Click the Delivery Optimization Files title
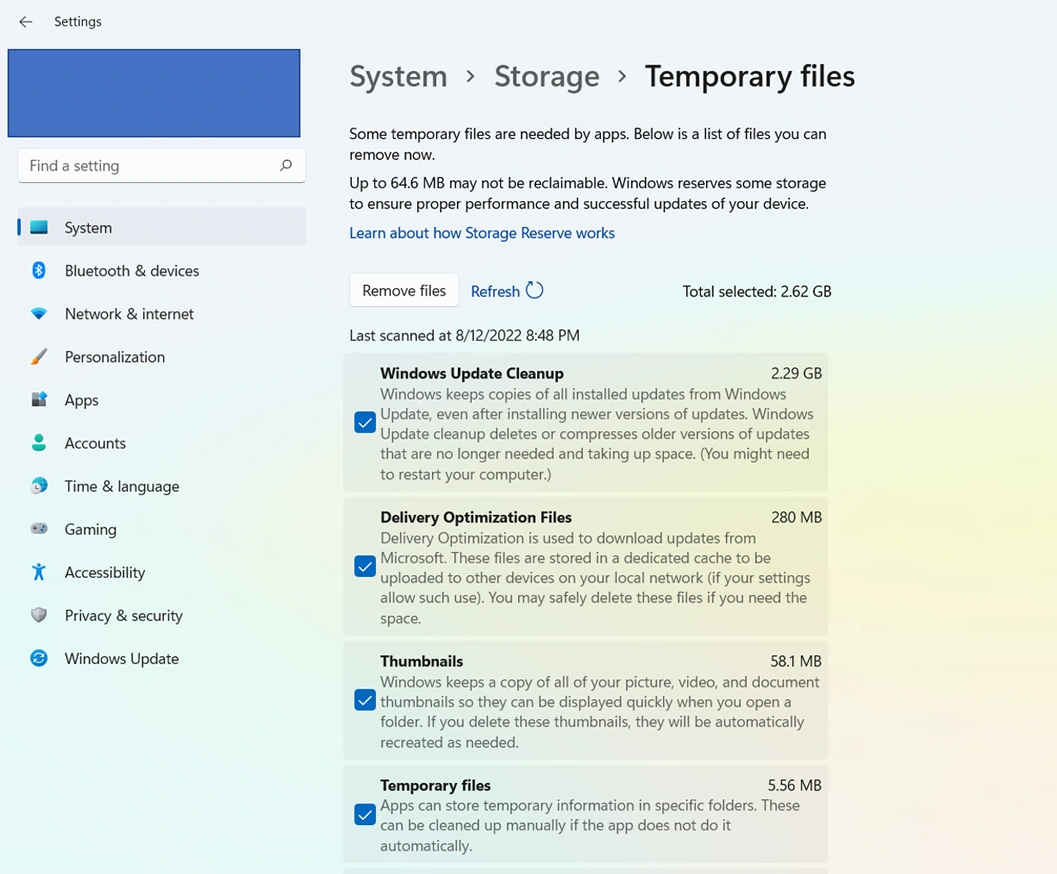Screen dimensions: 1057x874 476,517
